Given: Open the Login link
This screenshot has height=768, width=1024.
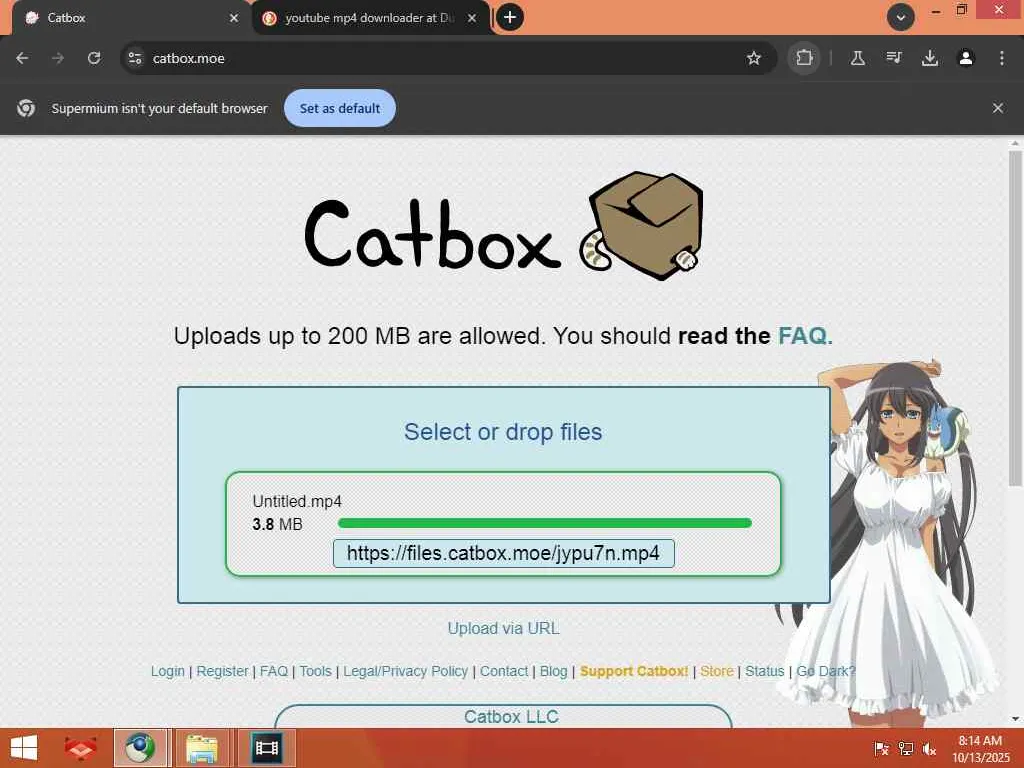Looking at the screenshot, I should point(168,671).
